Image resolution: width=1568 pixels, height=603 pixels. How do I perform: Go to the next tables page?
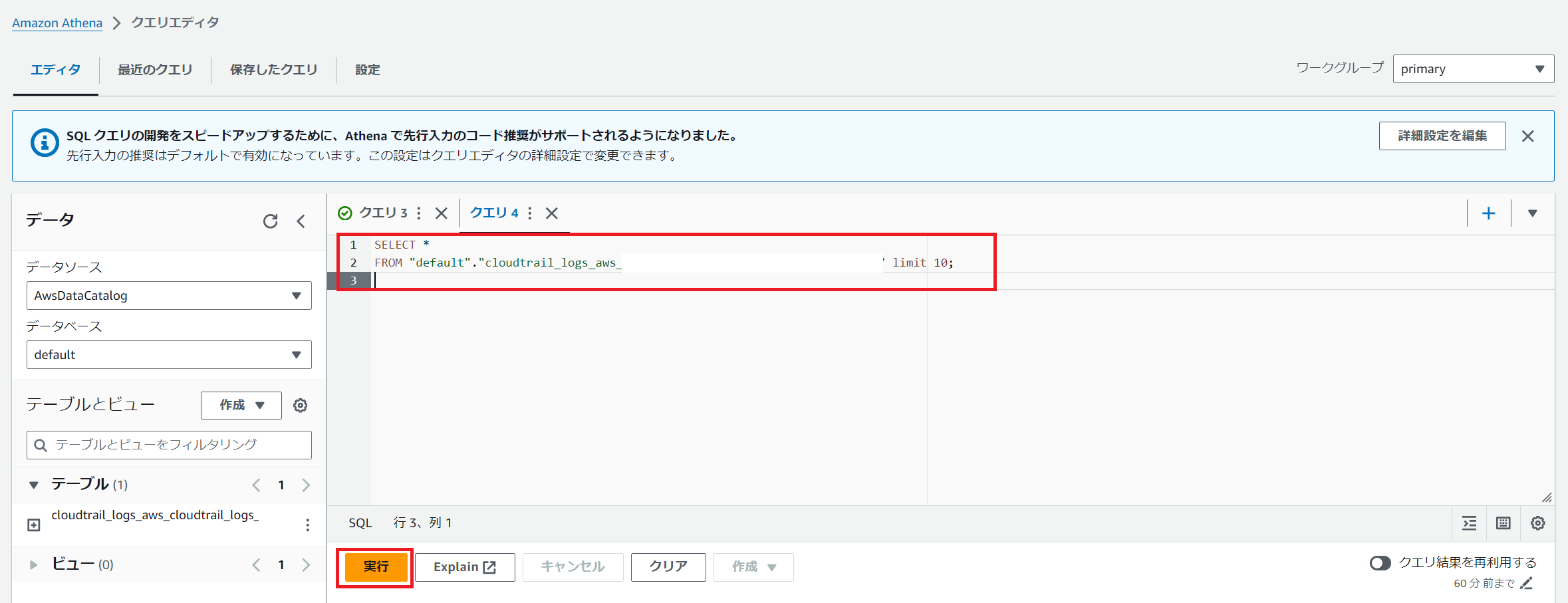[x=306, y=485]
